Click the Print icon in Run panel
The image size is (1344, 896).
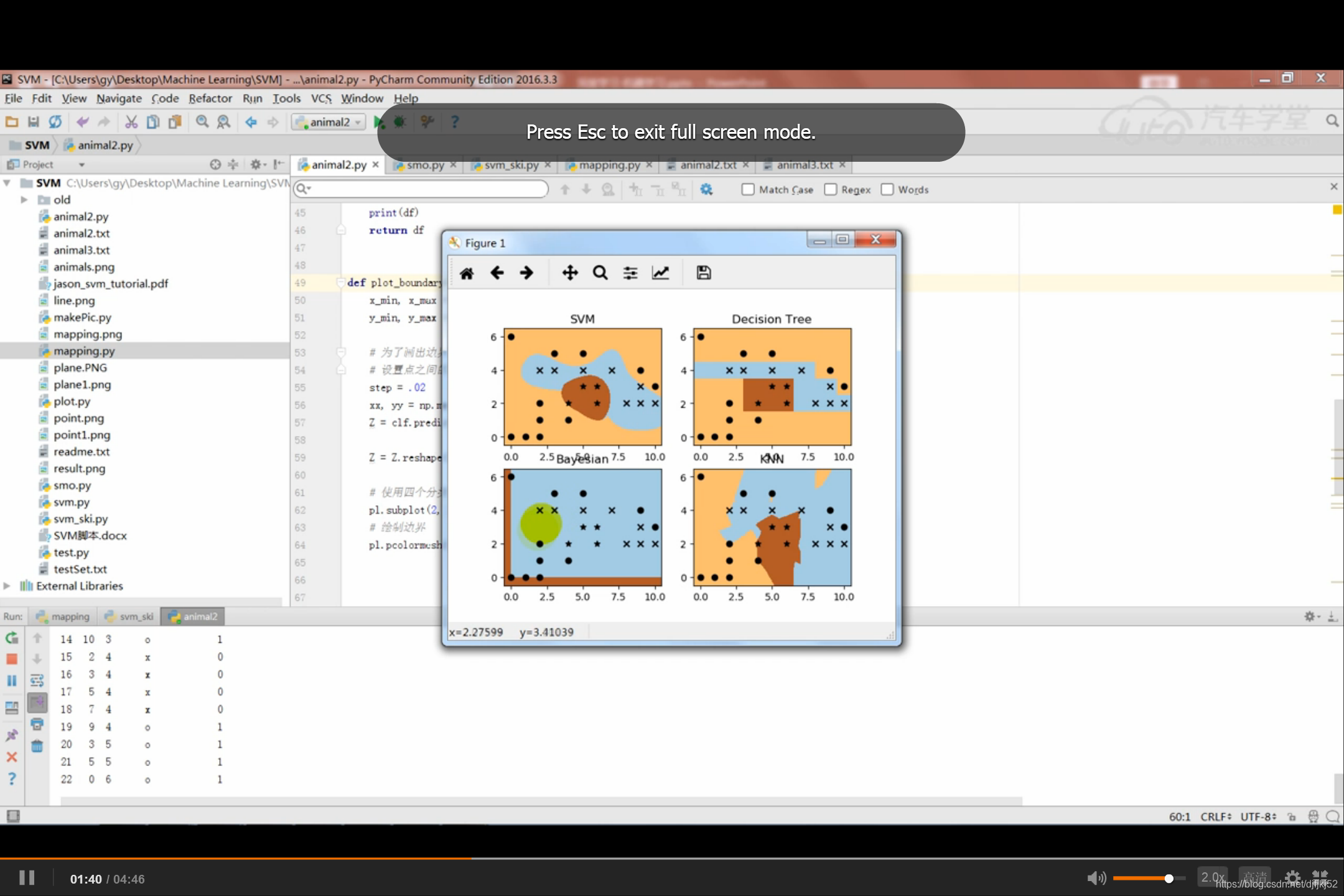coord(37,724)
